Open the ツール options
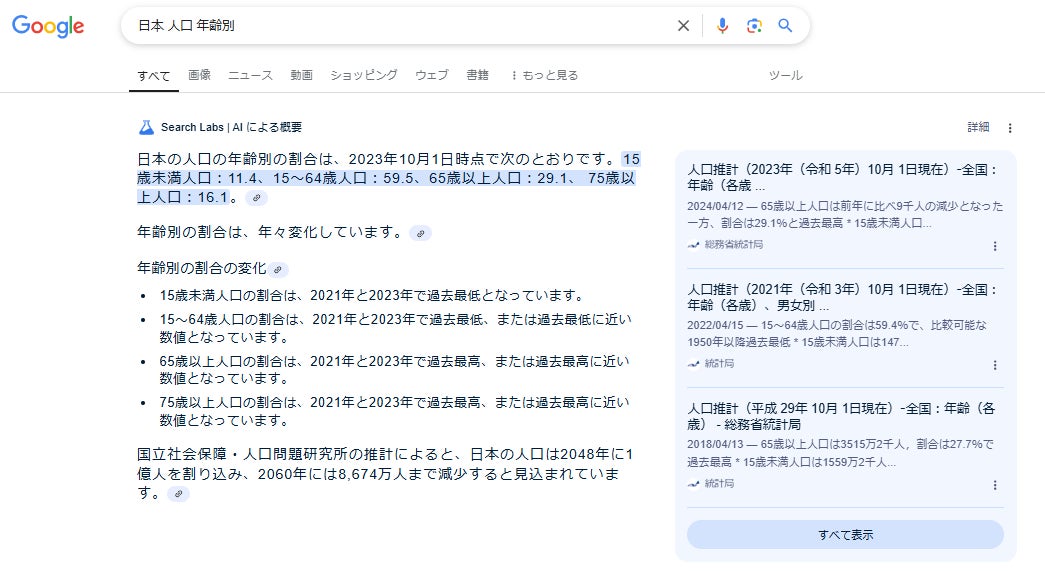The image size is (1045, 571). [786, 75]
